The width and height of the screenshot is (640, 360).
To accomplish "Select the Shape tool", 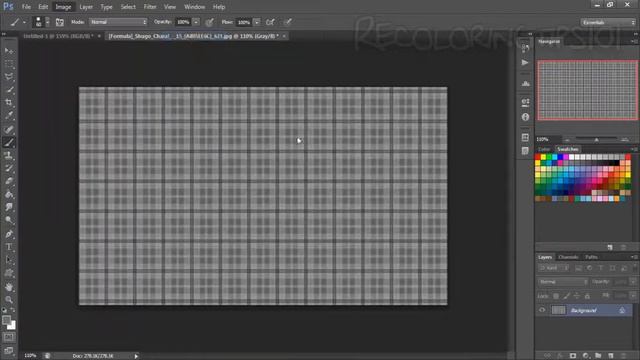I will [9, 273].
